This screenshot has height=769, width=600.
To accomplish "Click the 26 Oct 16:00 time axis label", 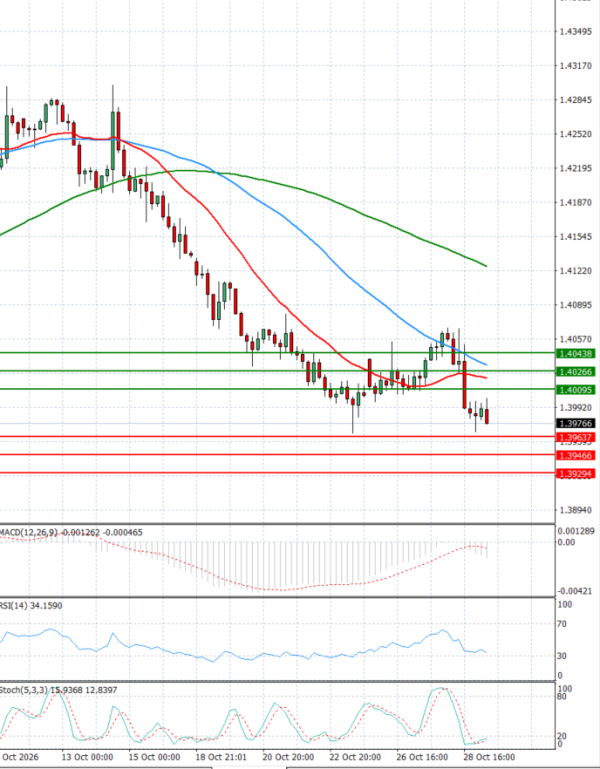I will click(422, 757).
